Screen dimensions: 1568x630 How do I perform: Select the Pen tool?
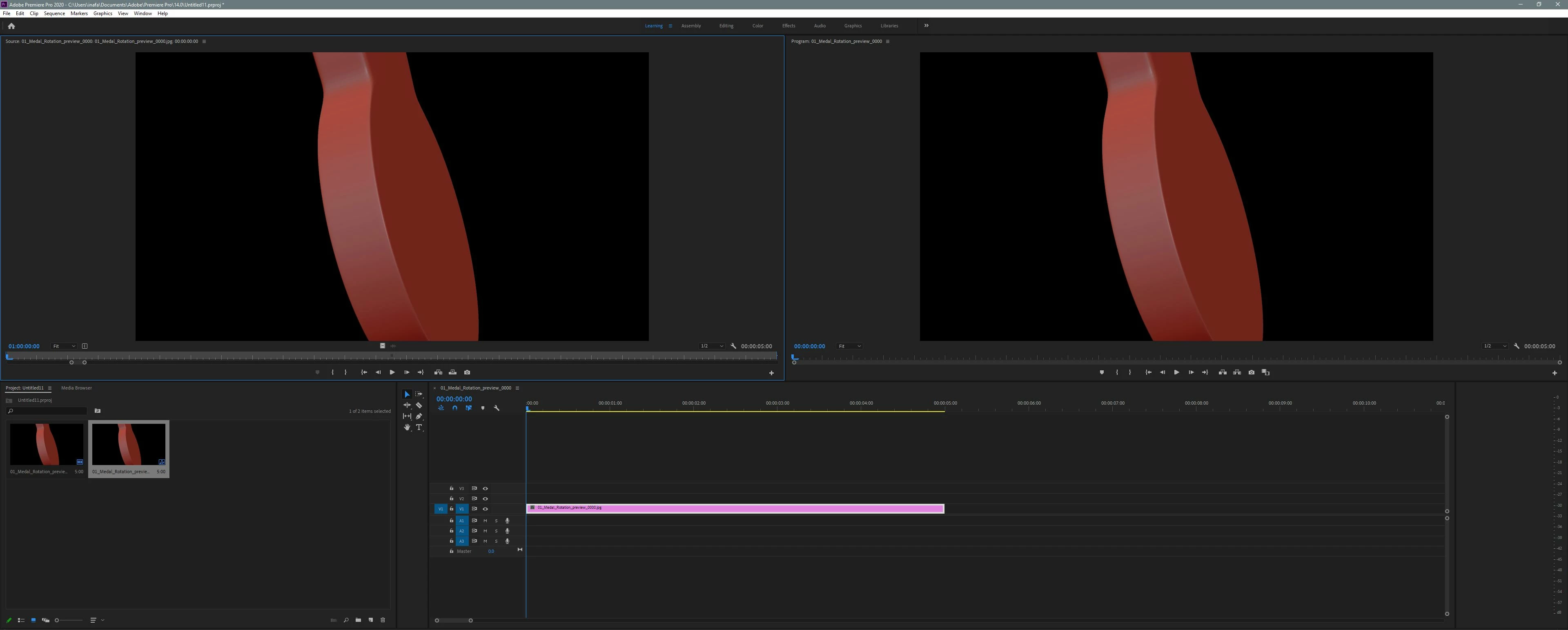pos(419,416)
